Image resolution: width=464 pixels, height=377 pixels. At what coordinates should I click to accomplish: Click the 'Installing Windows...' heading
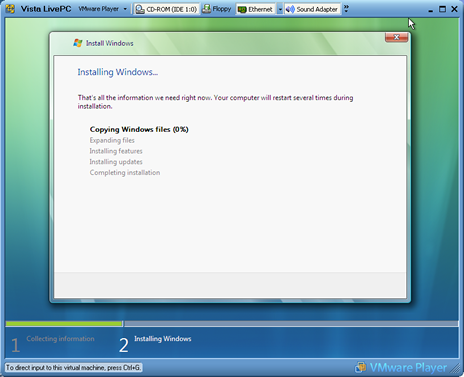[118, 72]
